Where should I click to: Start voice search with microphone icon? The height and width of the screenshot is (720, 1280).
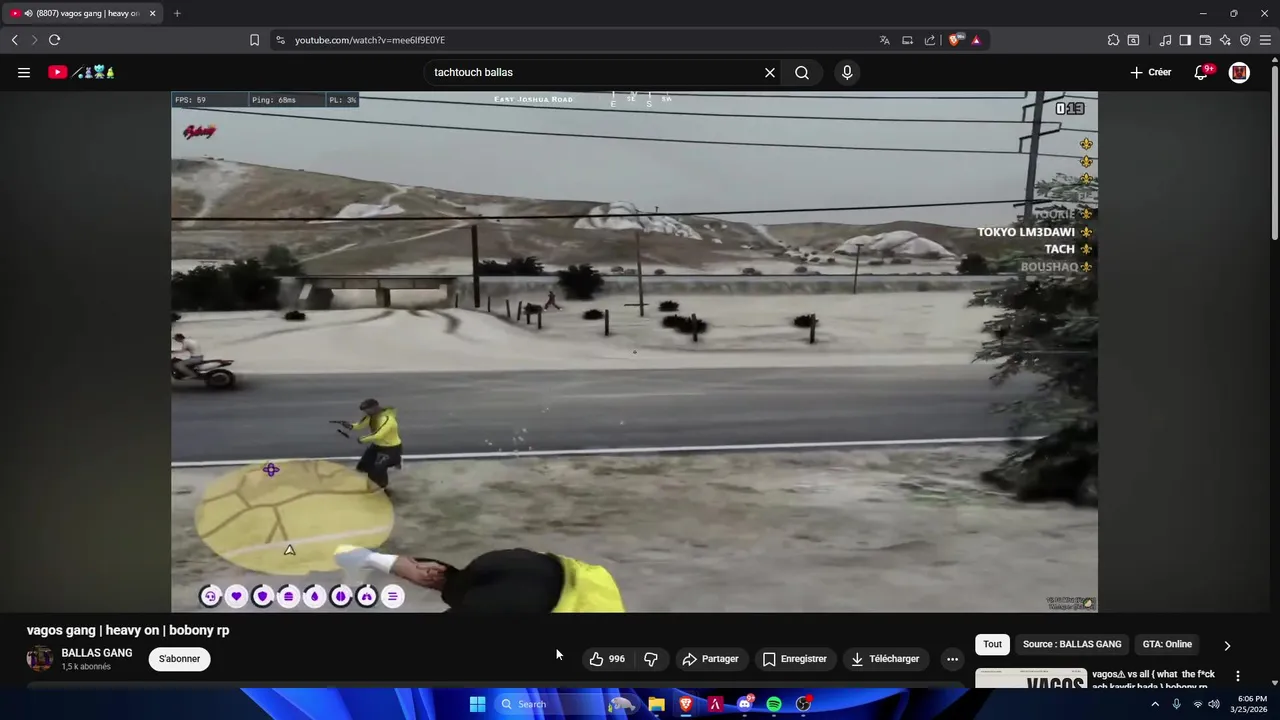point(847,72)
